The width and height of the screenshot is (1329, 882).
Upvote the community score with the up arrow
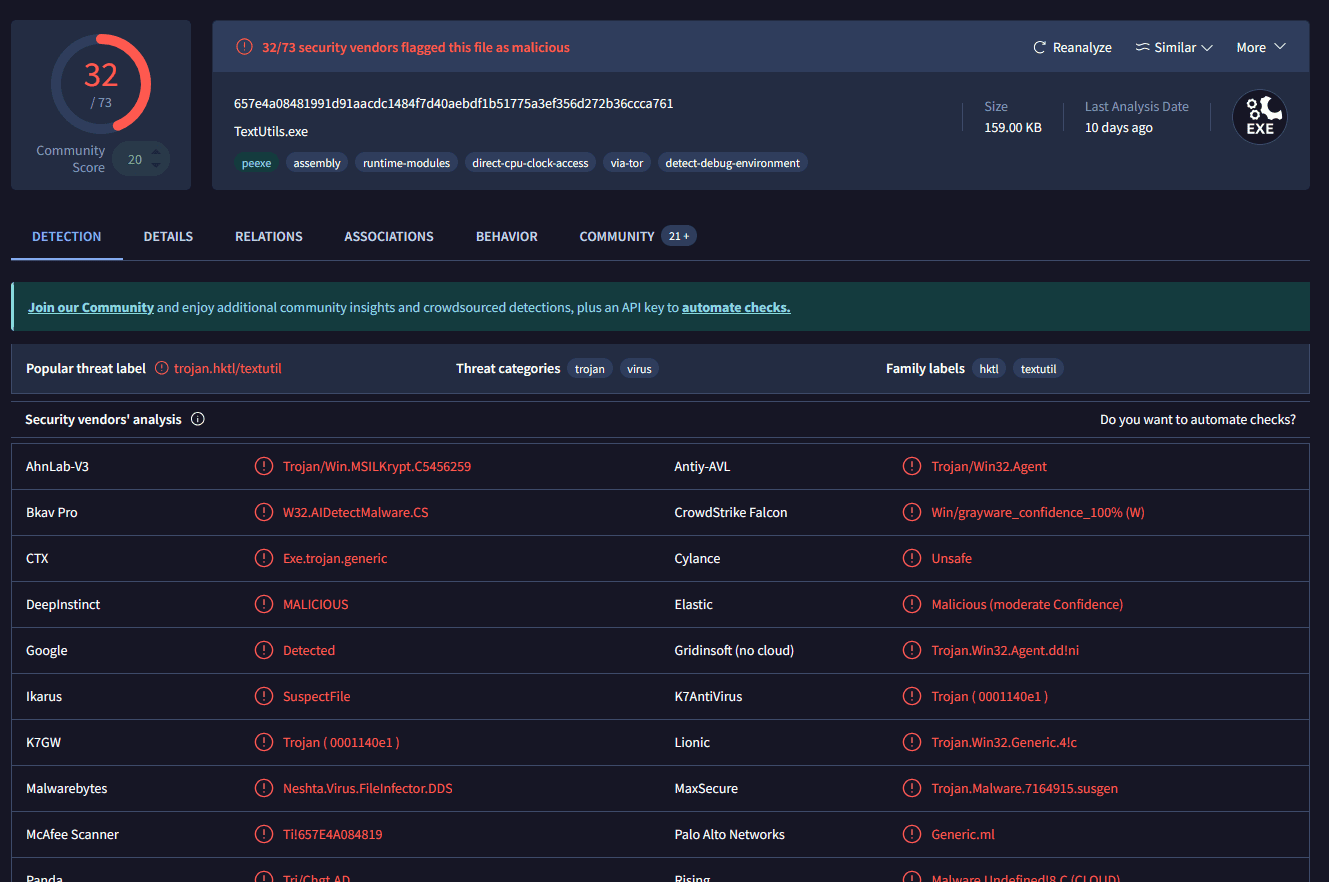tap(156, 150)
